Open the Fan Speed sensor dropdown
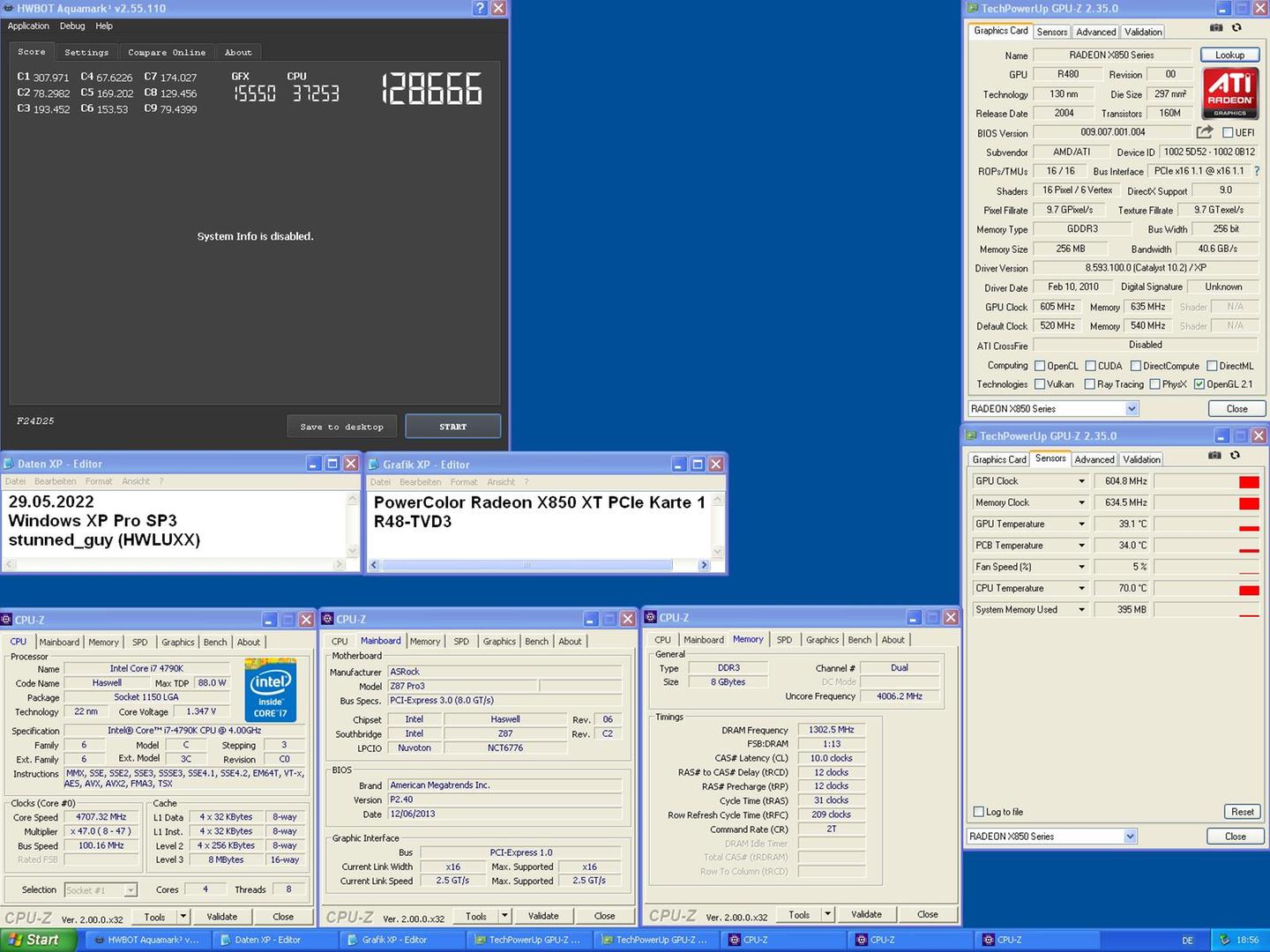Screen dimensions: 1270x952 1081,567
